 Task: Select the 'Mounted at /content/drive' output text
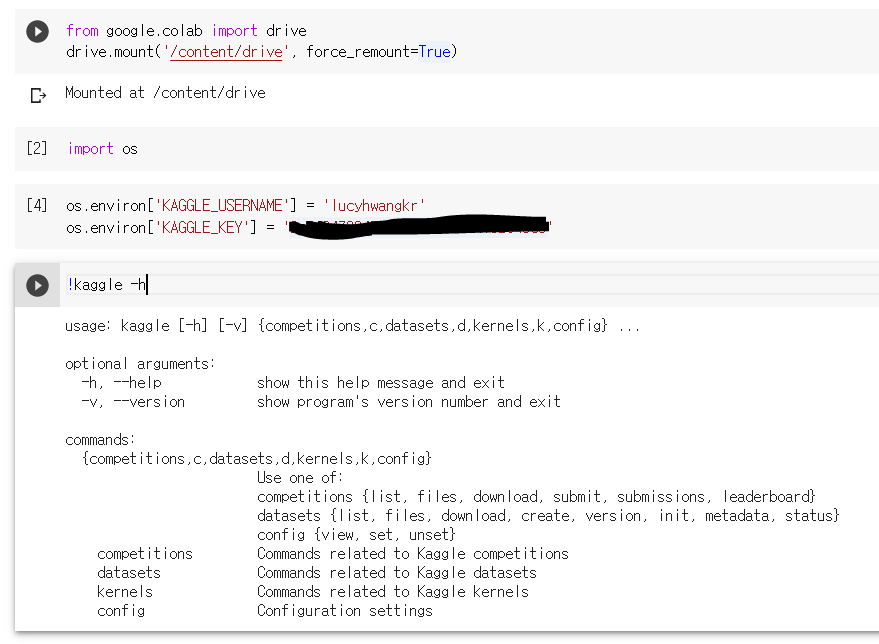tap(165, 92)
